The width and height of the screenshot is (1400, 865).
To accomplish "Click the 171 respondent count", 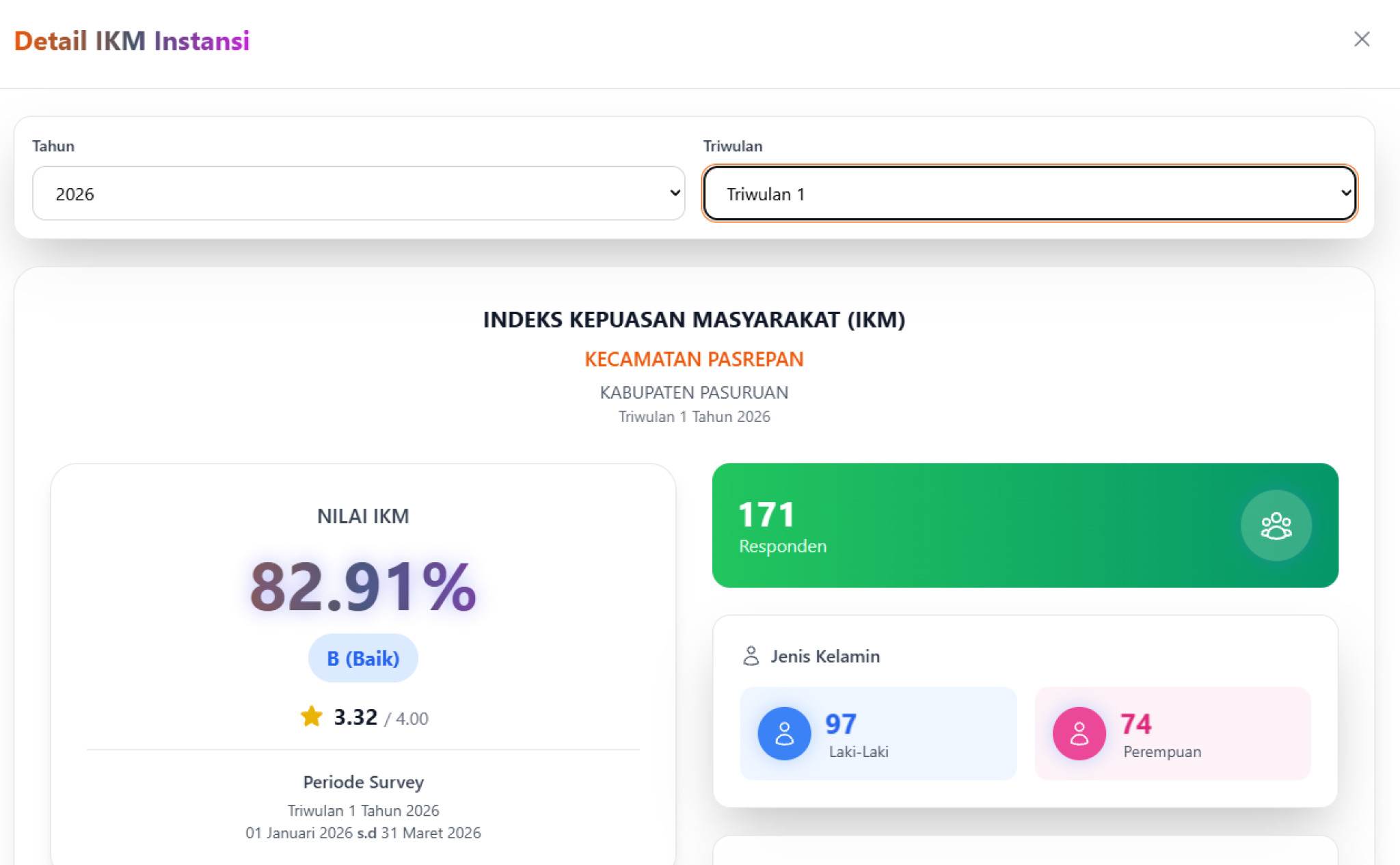I will coord(766,514).
